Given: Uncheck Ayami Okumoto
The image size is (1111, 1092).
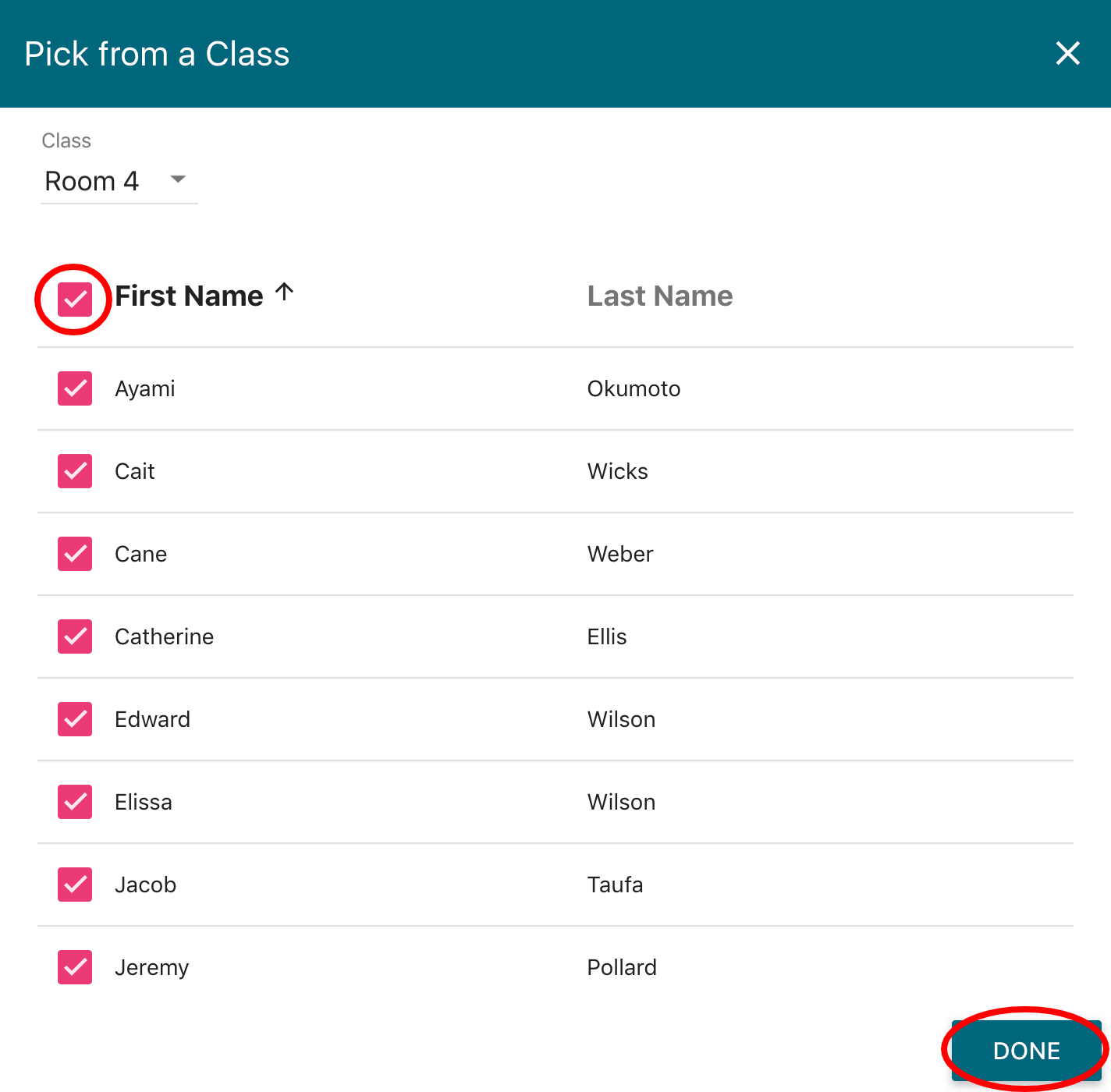Looking at the screenshot, I should (74, 388).
